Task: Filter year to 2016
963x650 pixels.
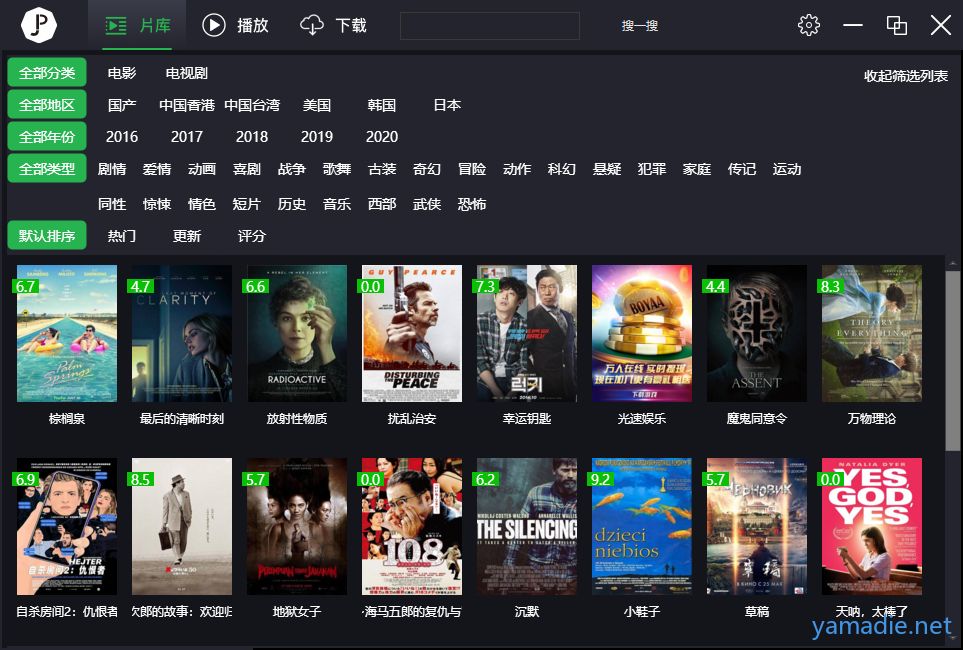Action: (x=122, y=136)
